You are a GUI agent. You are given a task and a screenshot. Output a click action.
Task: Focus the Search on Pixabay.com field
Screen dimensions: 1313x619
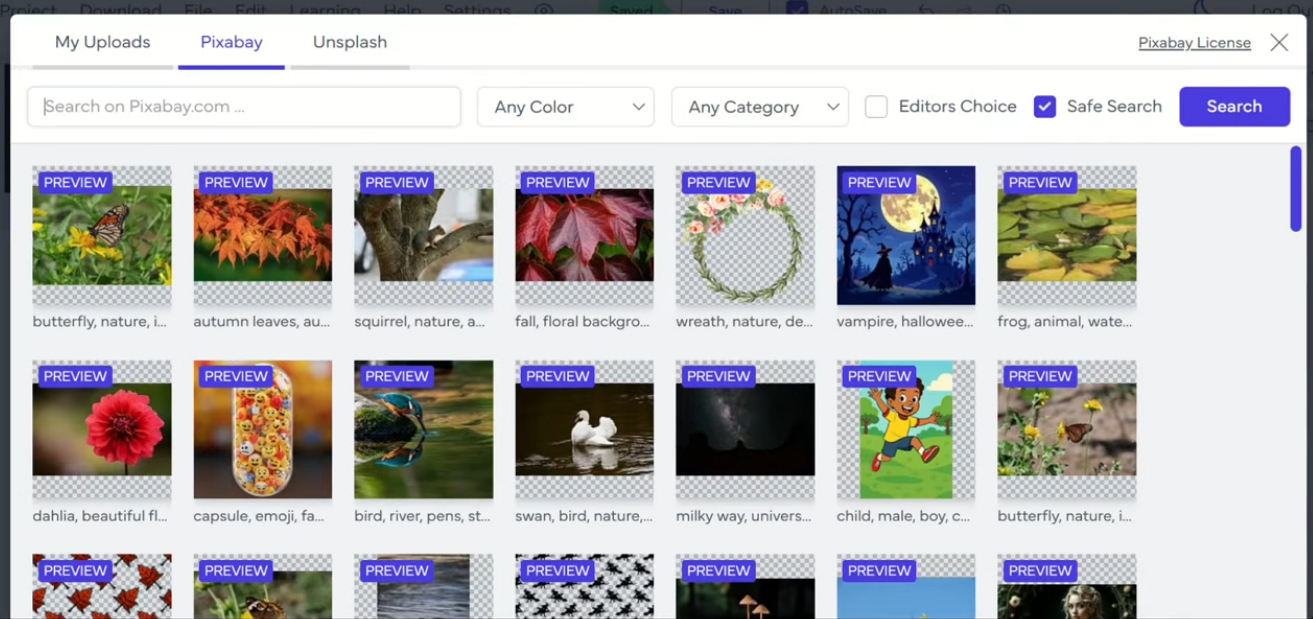click(x=244, y=107)
